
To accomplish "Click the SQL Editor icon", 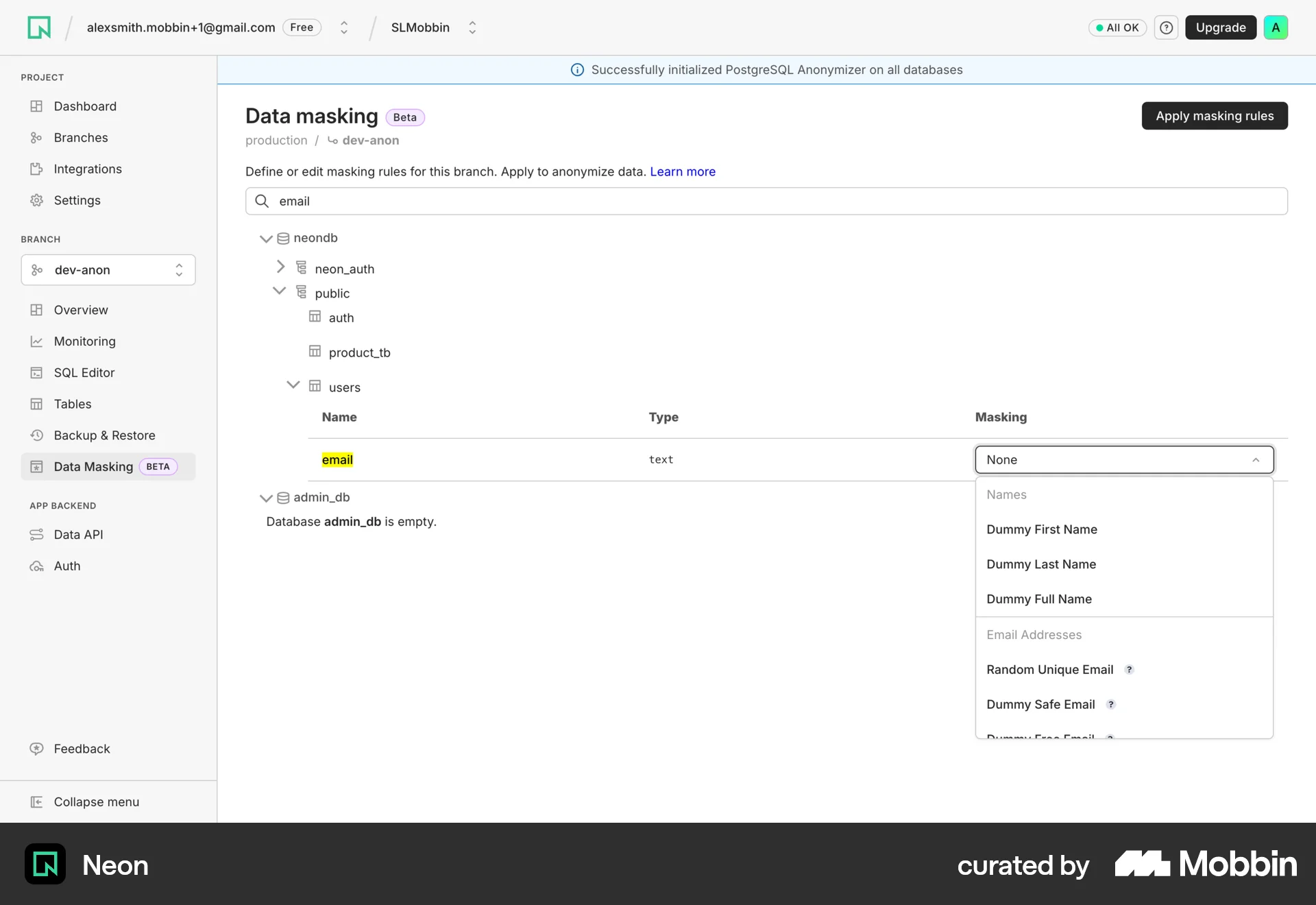I will pyautogui.click(x=36, y=373).
